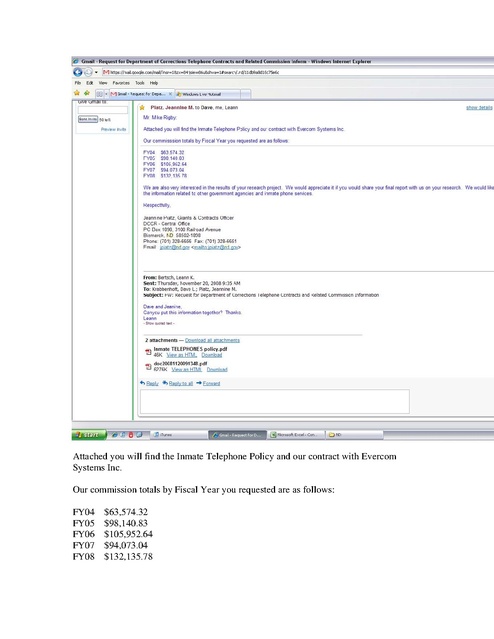Viewport: 494px width, 639px height.
Task: Click the Windows Start button
Action: tap(89, 435)
